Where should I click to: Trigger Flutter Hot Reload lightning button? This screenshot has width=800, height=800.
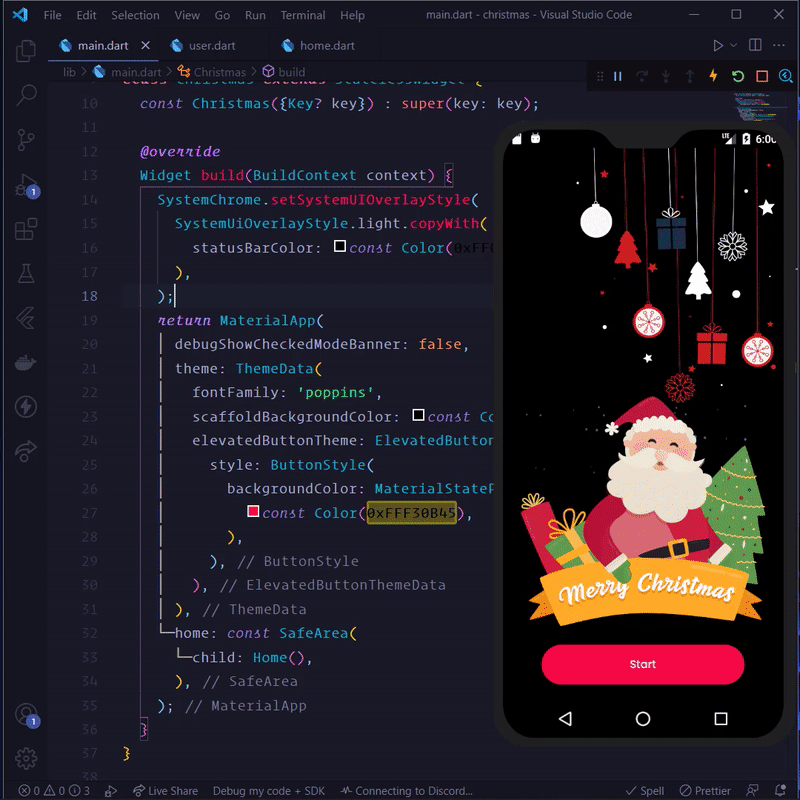[x=713, y=76]
